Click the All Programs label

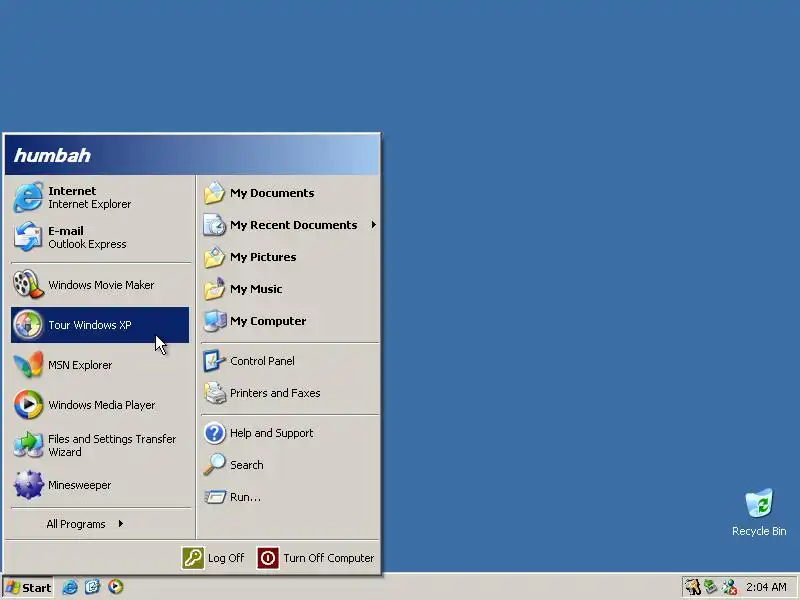pos(76,524)
